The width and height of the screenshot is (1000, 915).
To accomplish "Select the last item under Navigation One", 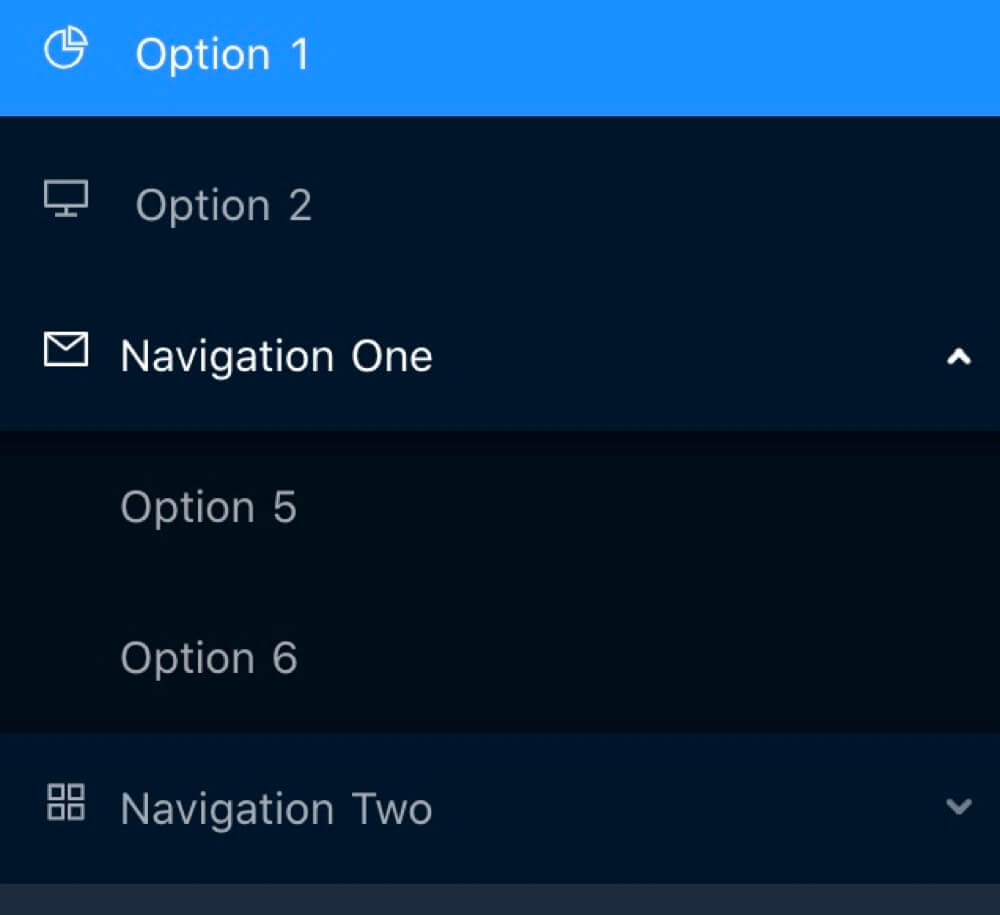I will tap(208, 659).
